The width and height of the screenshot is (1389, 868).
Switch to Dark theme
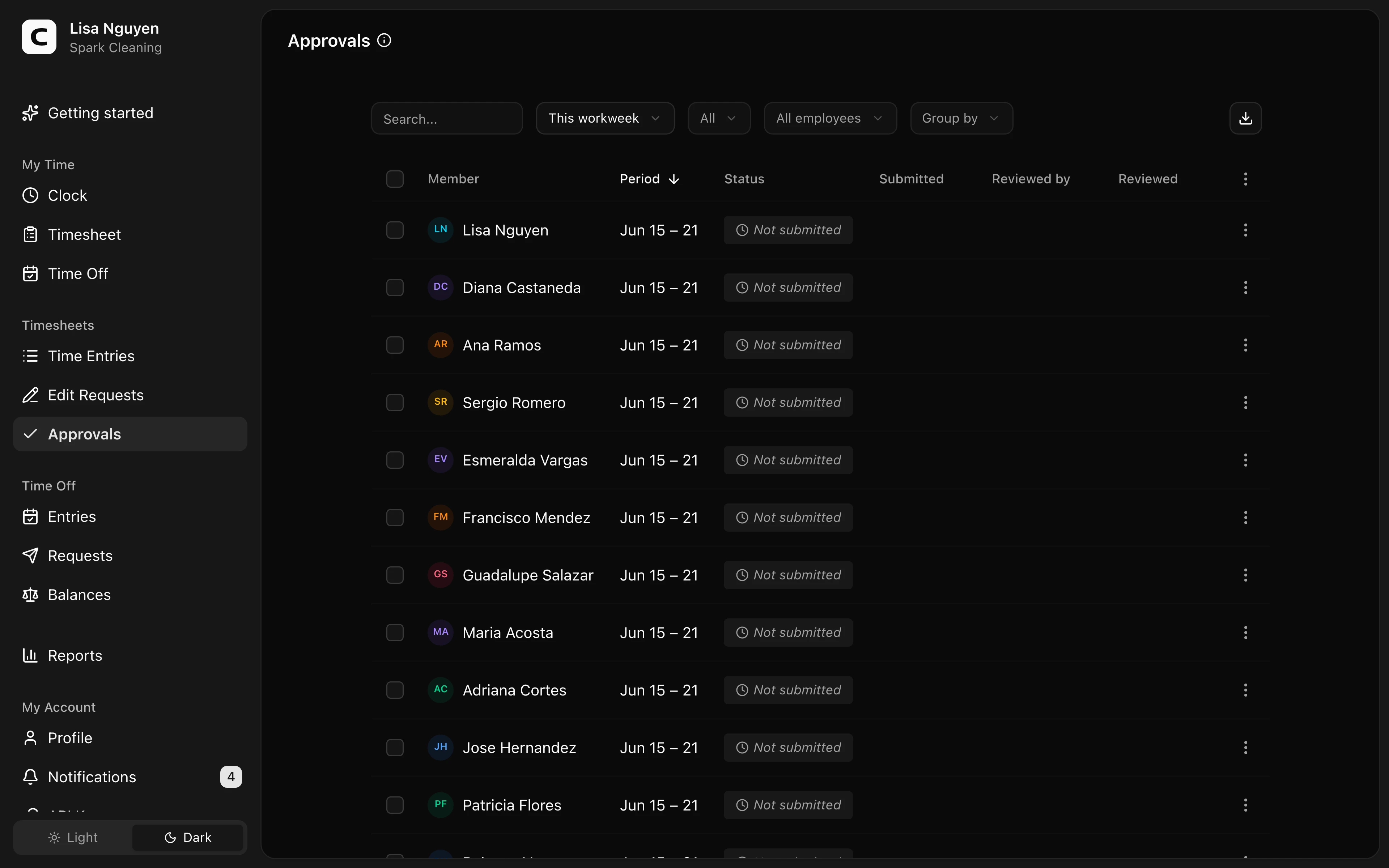(x=188, y=838)
